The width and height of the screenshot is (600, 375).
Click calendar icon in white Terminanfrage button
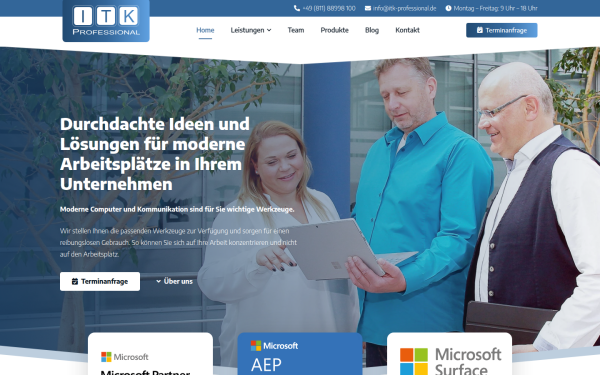[x=75, y=282]
